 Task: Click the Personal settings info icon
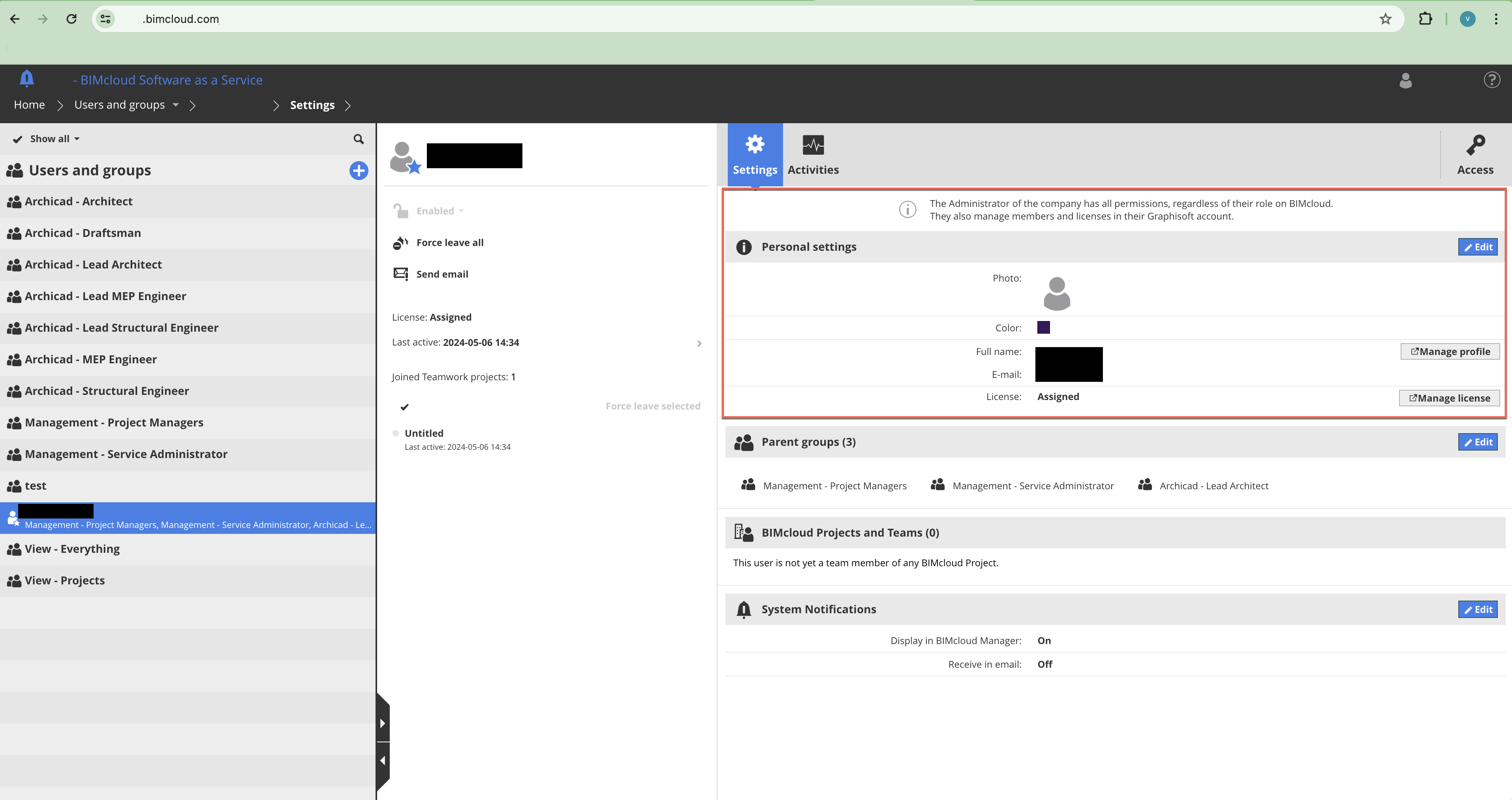click(x=743, y=247)
